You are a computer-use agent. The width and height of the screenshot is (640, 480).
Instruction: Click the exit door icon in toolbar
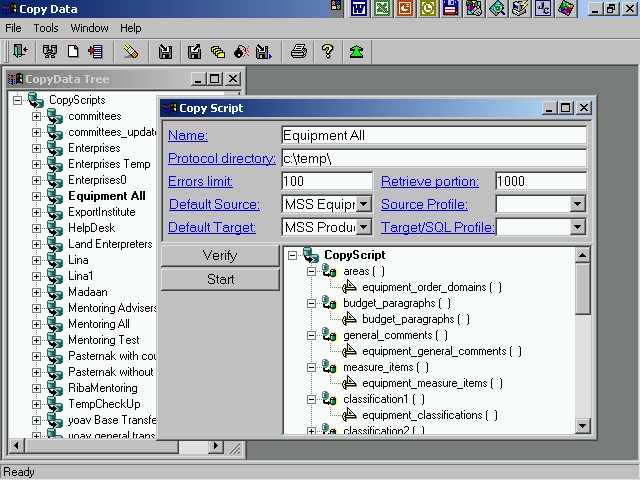(18, 52)
